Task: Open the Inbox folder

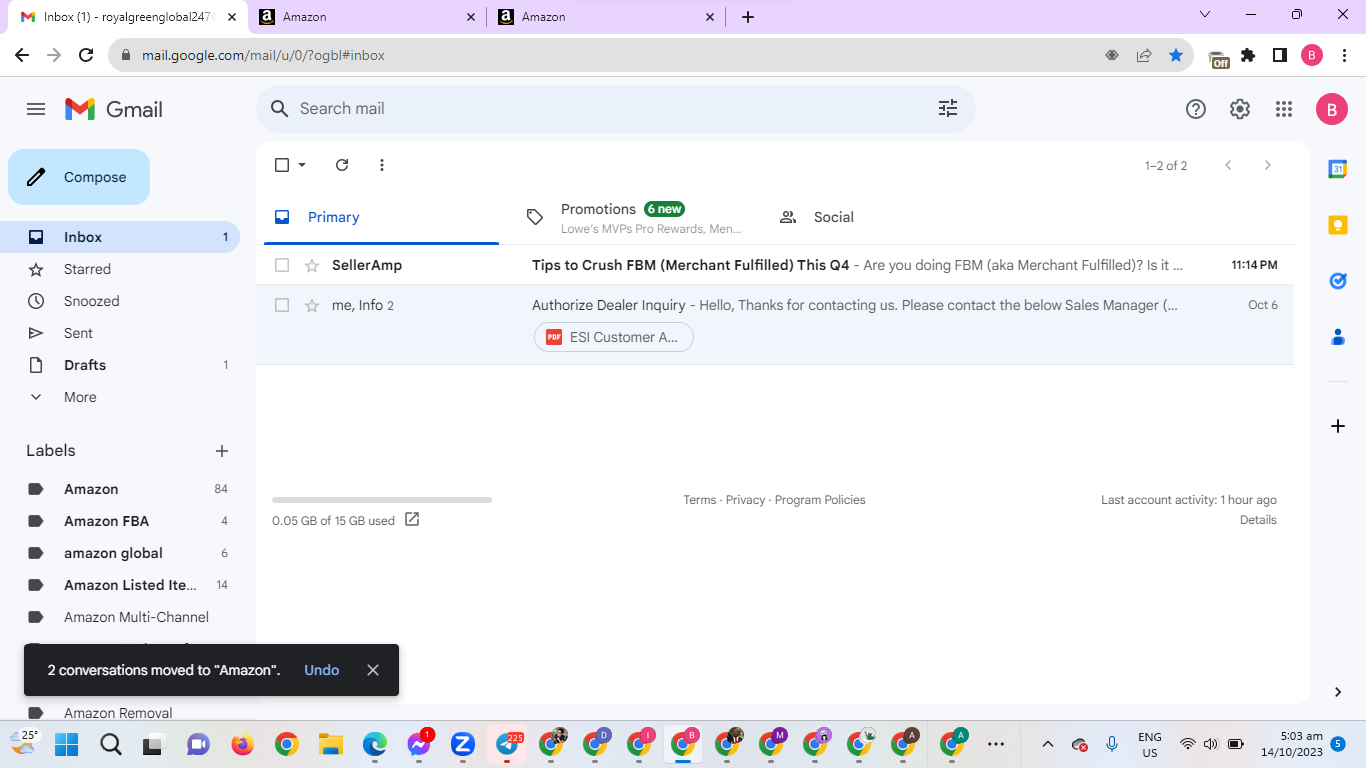Action: point(120,237)
